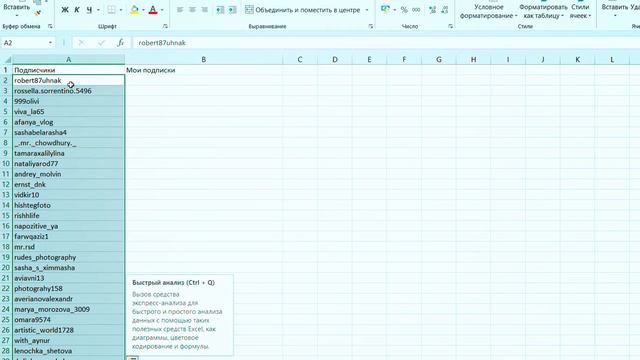Screen dimensions: 640x360
Task: Select cell sashabelarasha4
Action: pos(68,133)
